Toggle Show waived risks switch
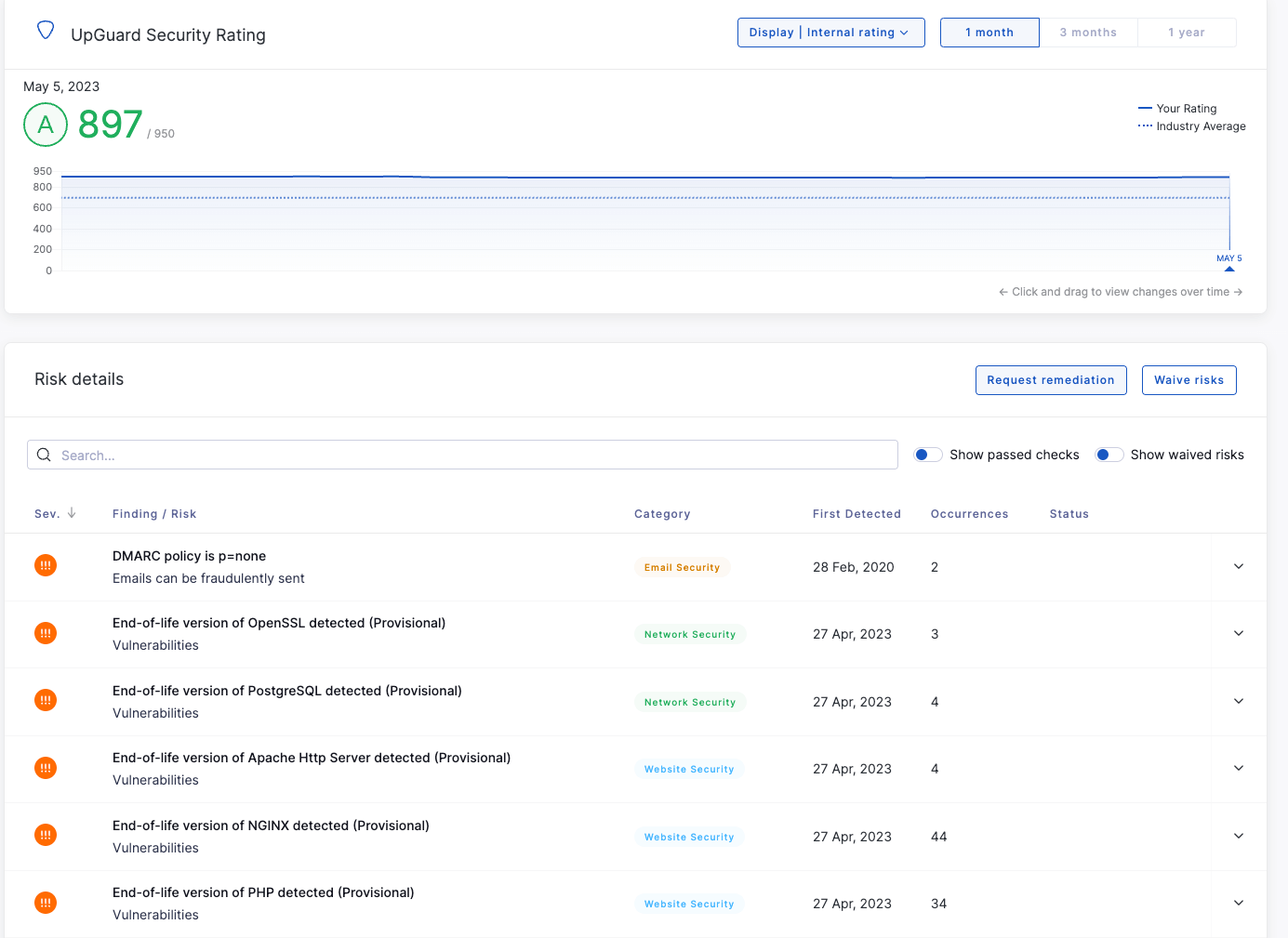This screenshot has width=1288, height=938. [x=1109, y=455]
